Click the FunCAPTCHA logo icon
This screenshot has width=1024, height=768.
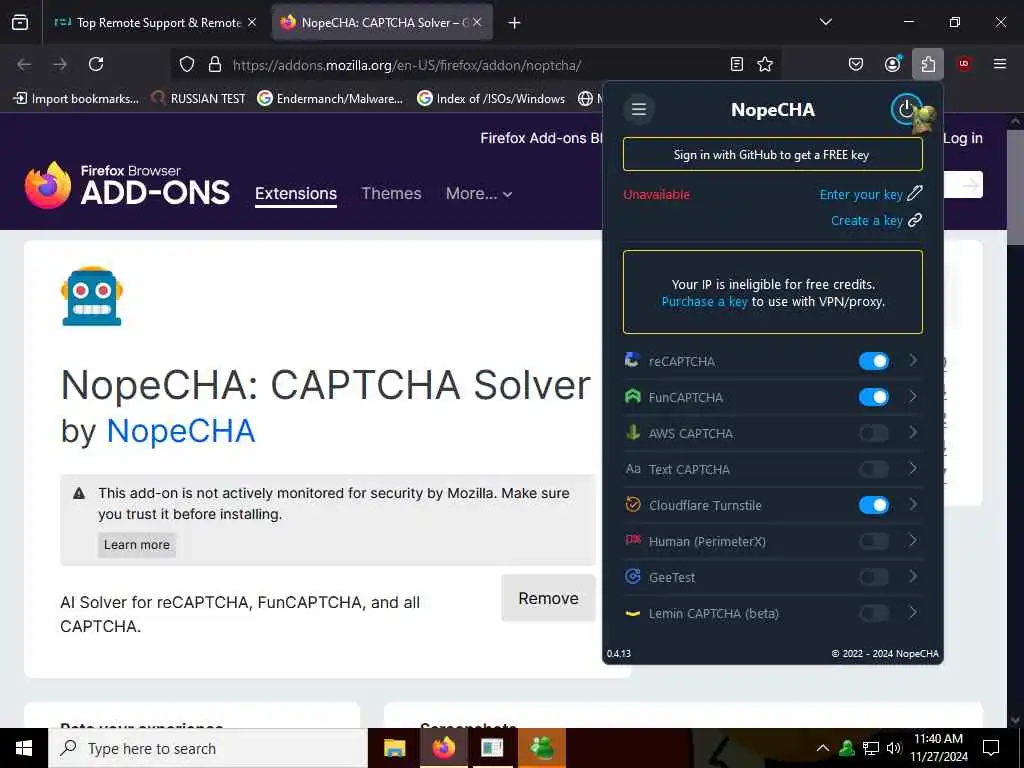[x=632, y=396]
